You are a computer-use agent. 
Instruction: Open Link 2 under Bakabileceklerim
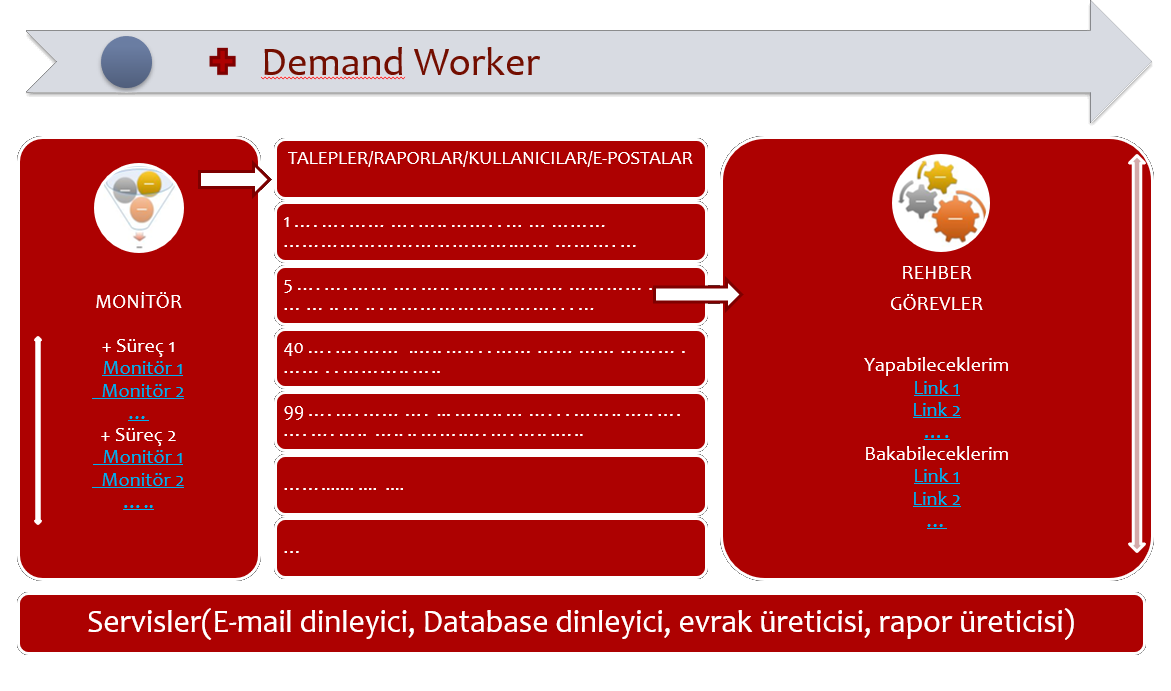(x=936, y=499)
